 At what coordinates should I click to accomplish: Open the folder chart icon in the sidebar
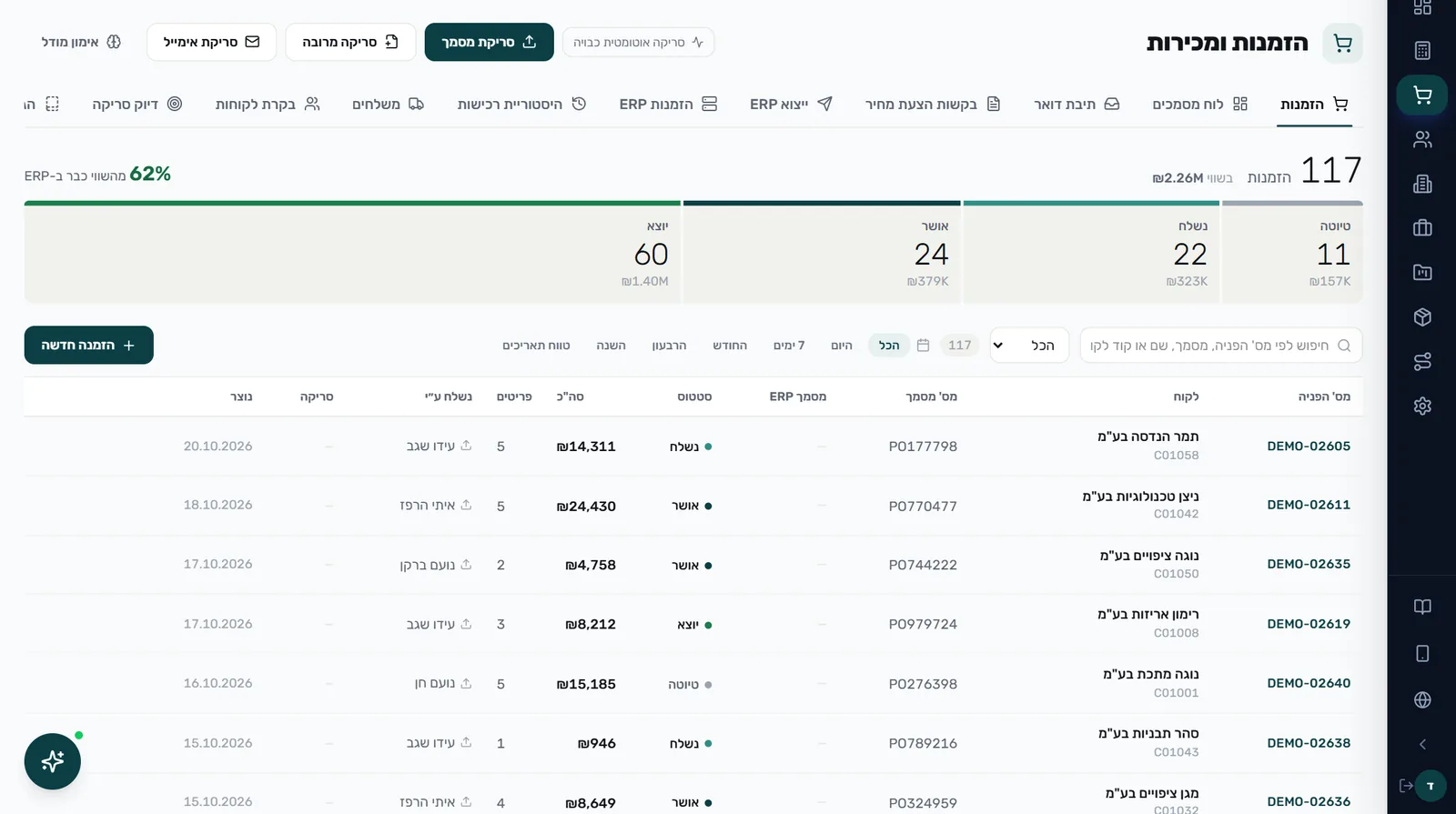[1422, 272]
